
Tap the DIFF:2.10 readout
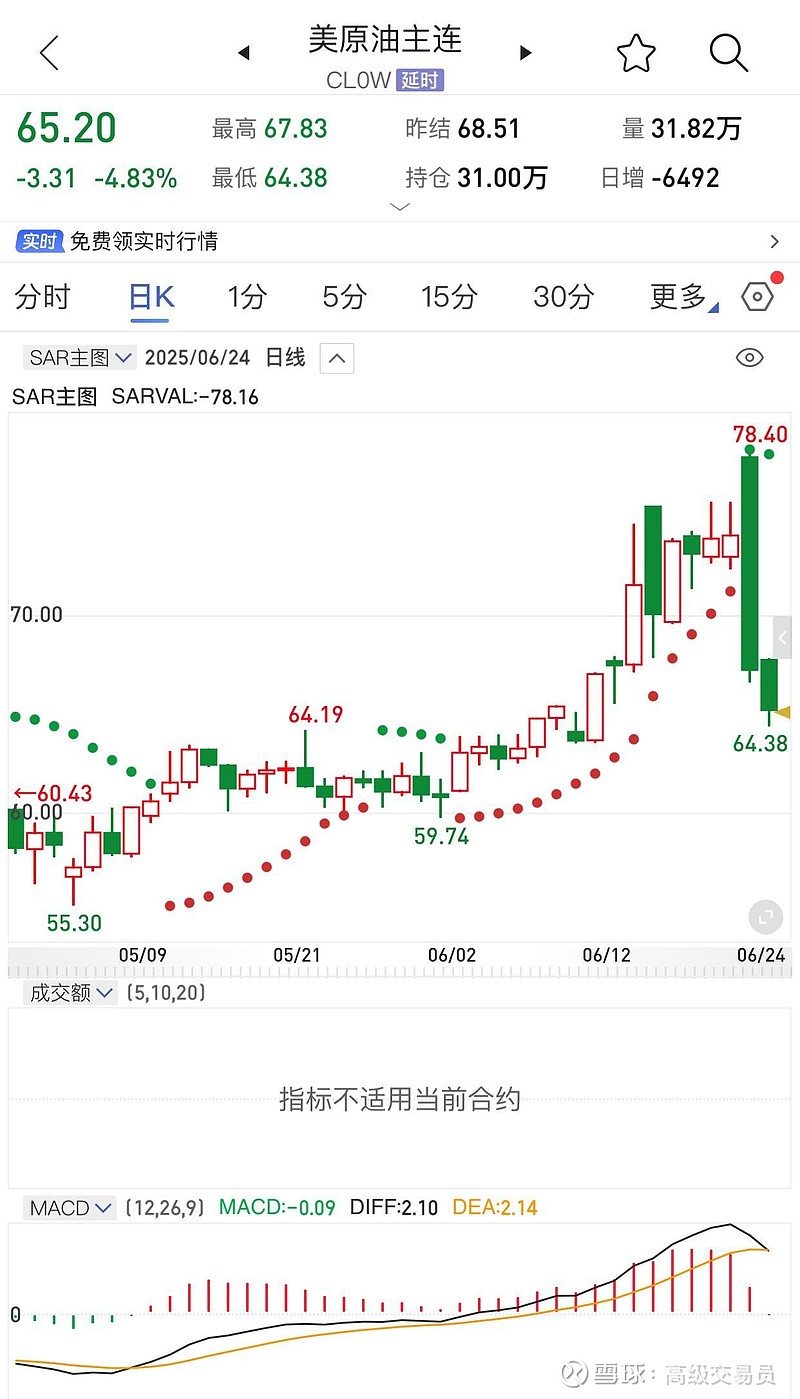[x=394, y=1208]
